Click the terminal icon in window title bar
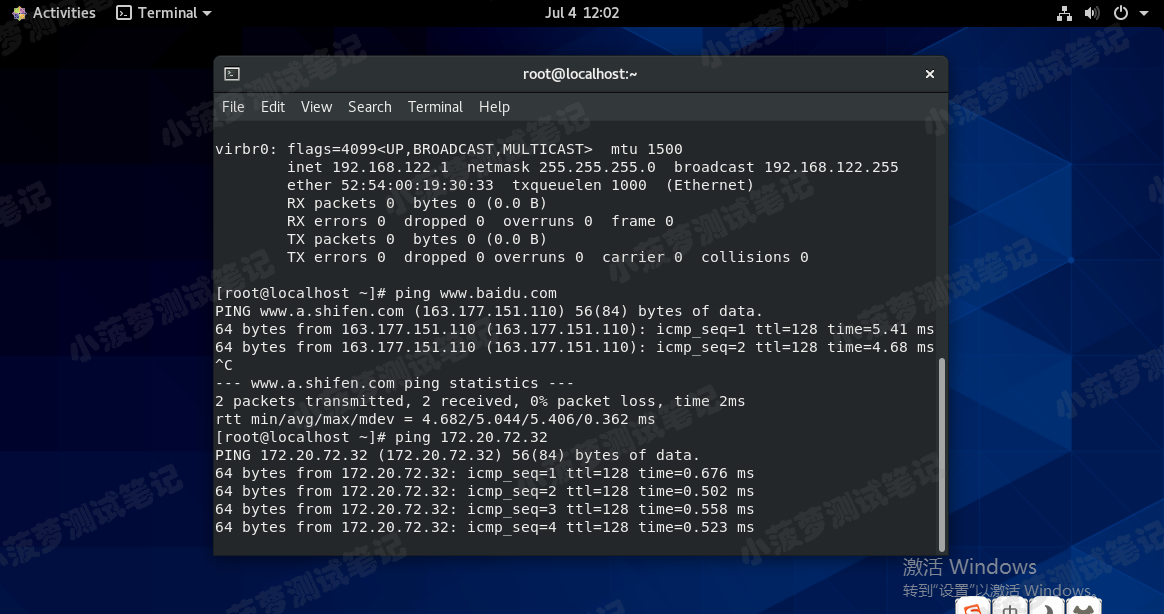 pyautogui.click(x=232, y=74)
